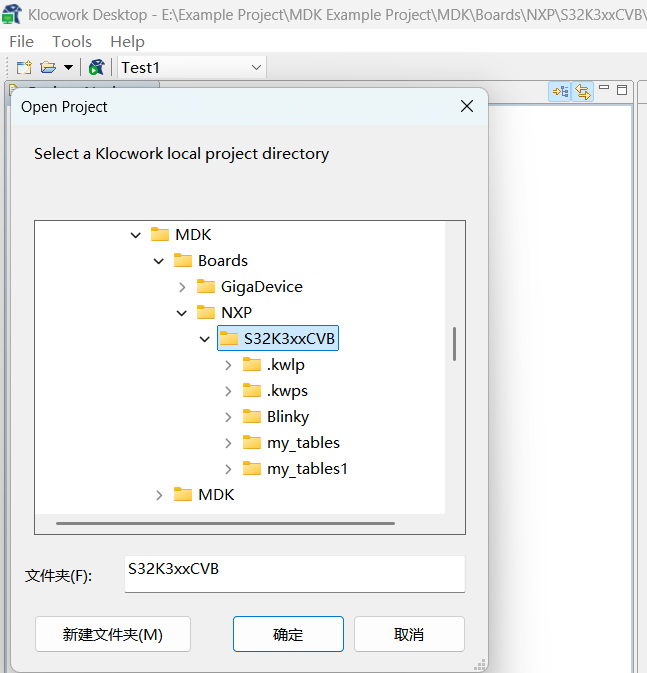
Task: Select the lower MDK folder under Boards level
Action: point(204,495)
